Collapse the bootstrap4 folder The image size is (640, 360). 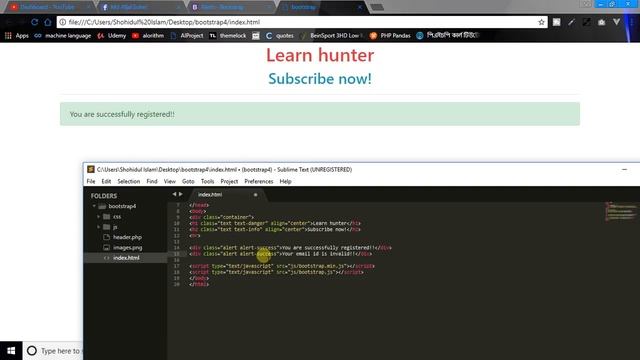pyautogui.click(x=94, y=206)
